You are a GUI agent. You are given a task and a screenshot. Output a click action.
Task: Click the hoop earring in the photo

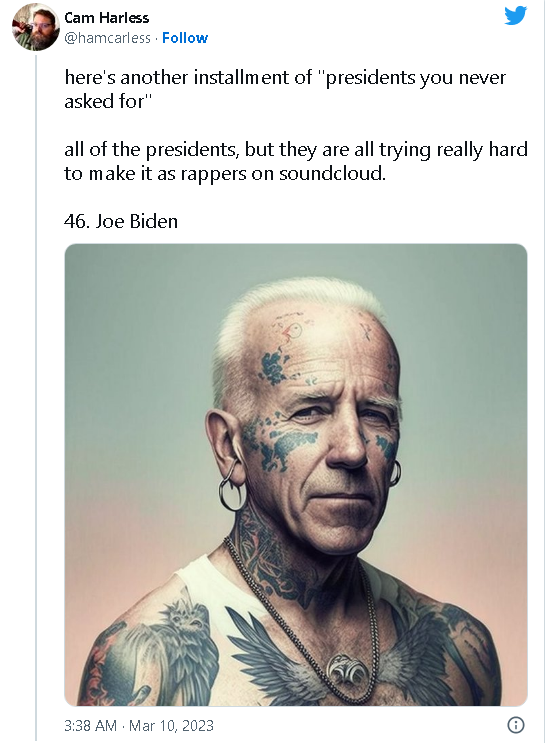[232, 487]
